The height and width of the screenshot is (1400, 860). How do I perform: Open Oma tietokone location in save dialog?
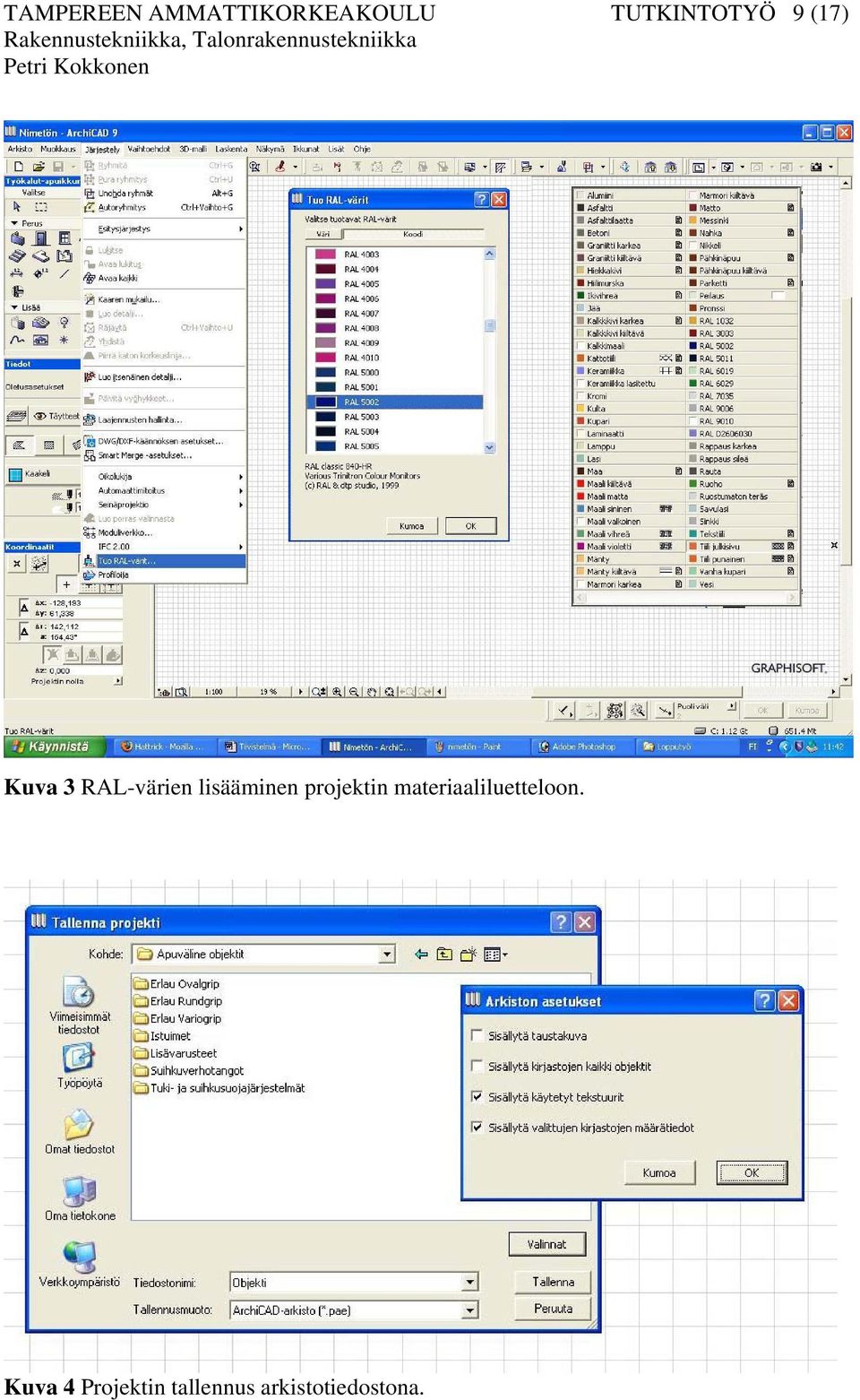[x=80, y=1198]
